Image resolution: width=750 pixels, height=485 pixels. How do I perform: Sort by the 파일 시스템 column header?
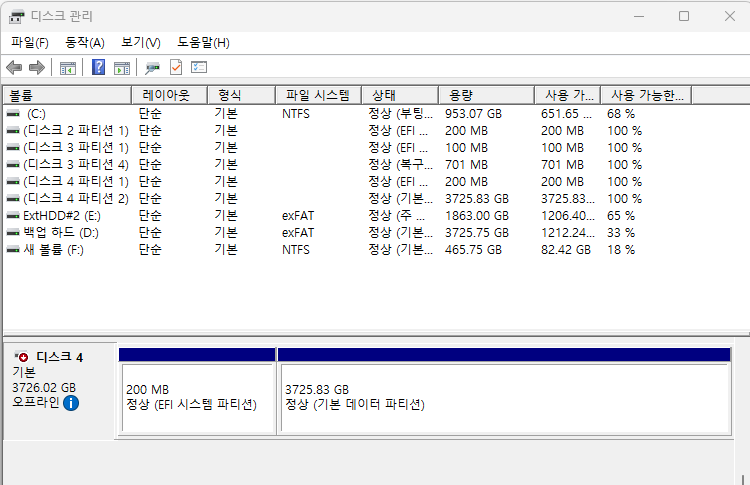tap(319, 95)
